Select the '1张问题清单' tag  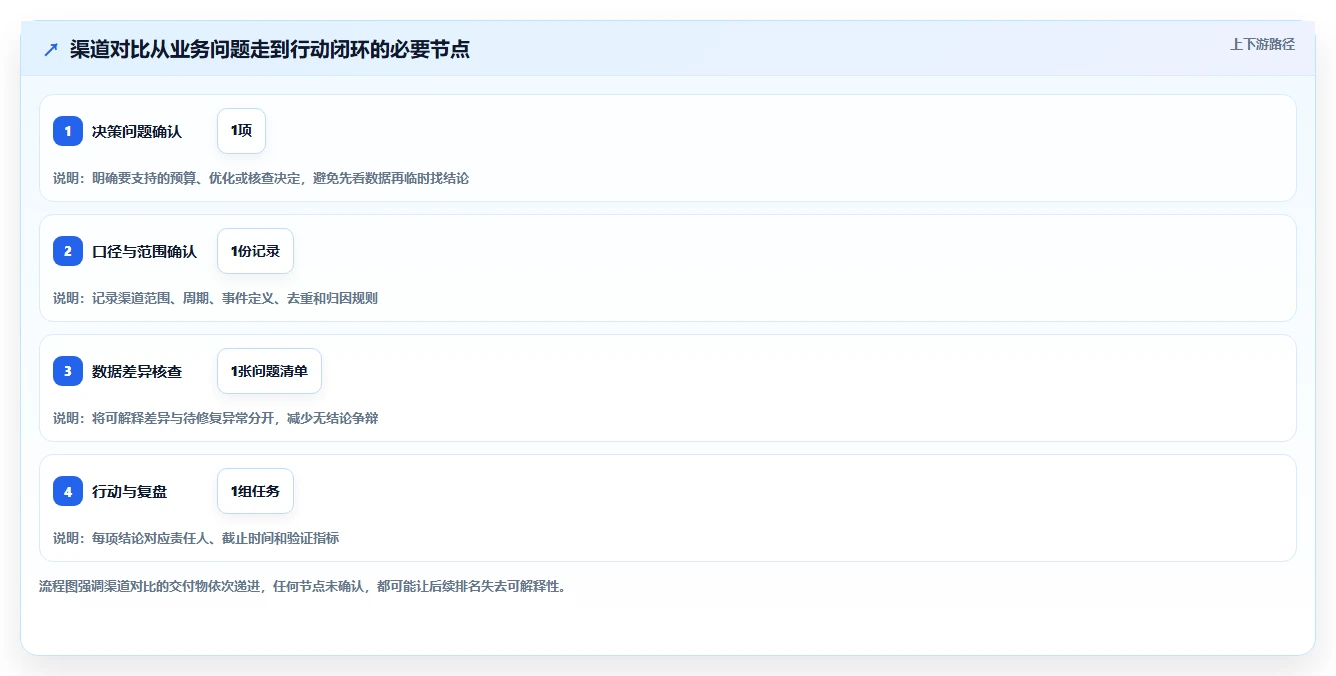click(269, 371)
